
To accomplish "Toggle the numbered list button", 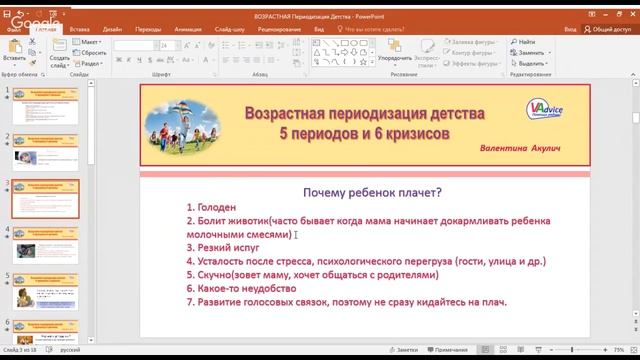I will click(x=242, y=45).
